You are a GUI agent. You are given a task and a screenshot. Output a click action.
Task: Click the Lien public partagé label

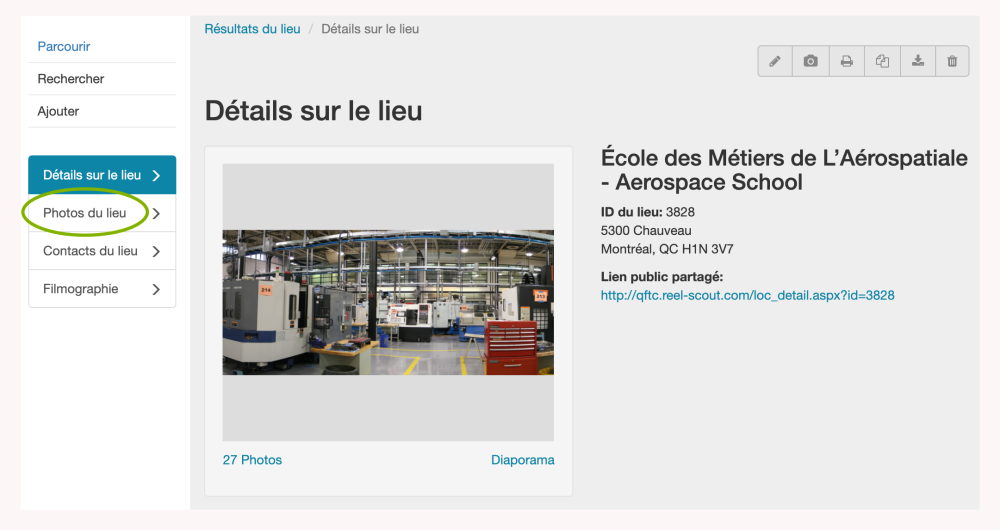click(662, 277)
